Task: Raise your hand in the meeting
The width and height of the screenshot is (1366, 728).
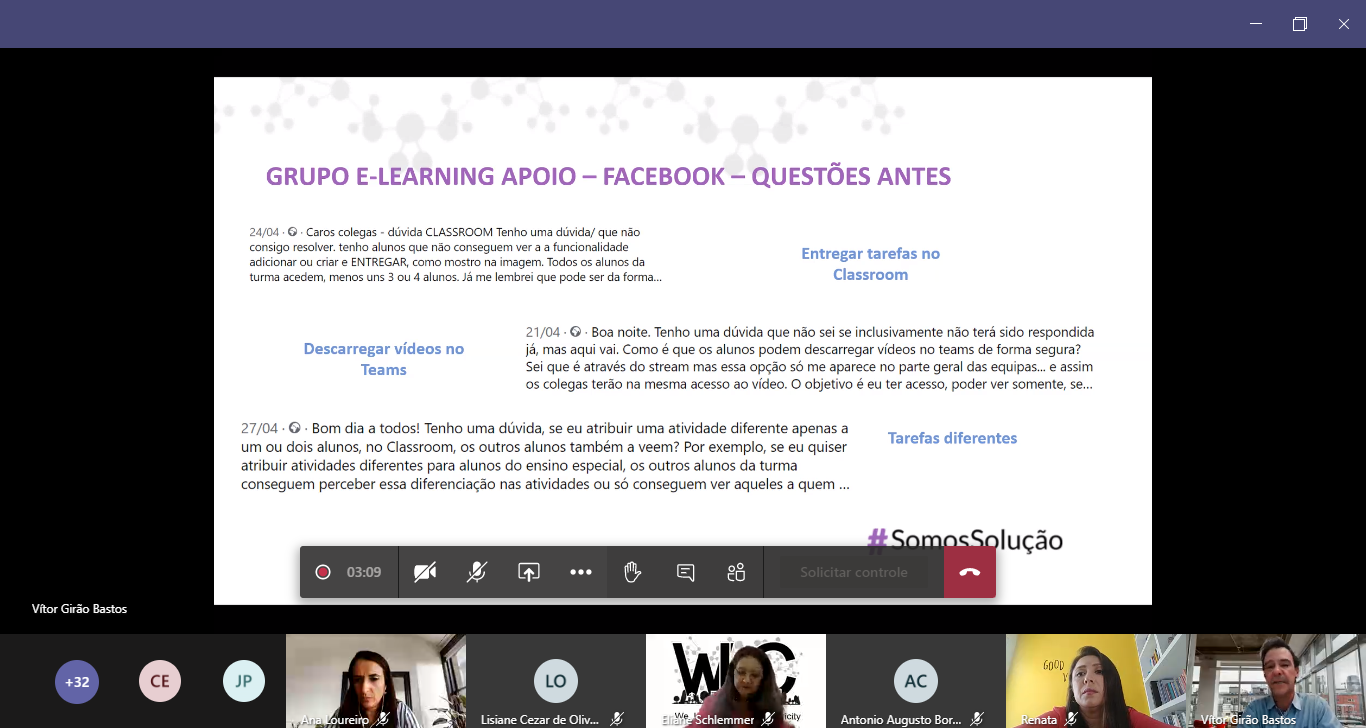Action: click(633, 572)
